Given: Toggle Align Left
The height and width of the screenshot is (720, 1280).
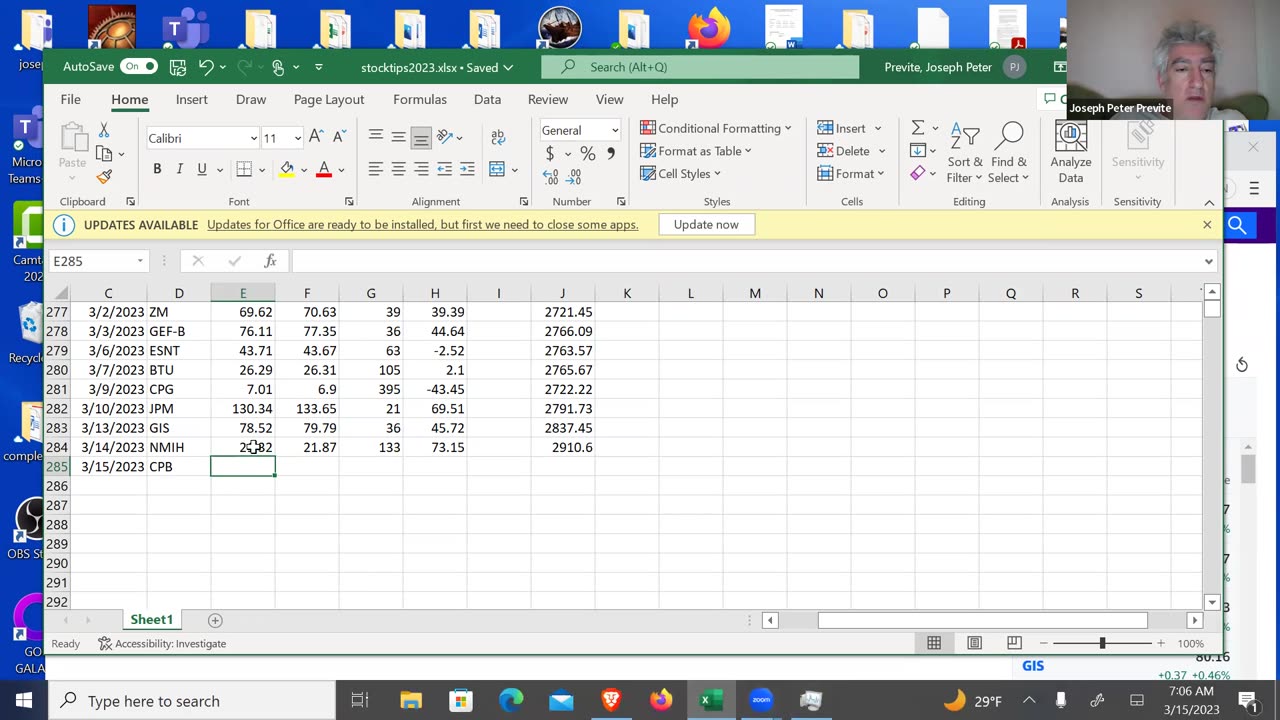Looking at the screenshot, I should 376,169.
